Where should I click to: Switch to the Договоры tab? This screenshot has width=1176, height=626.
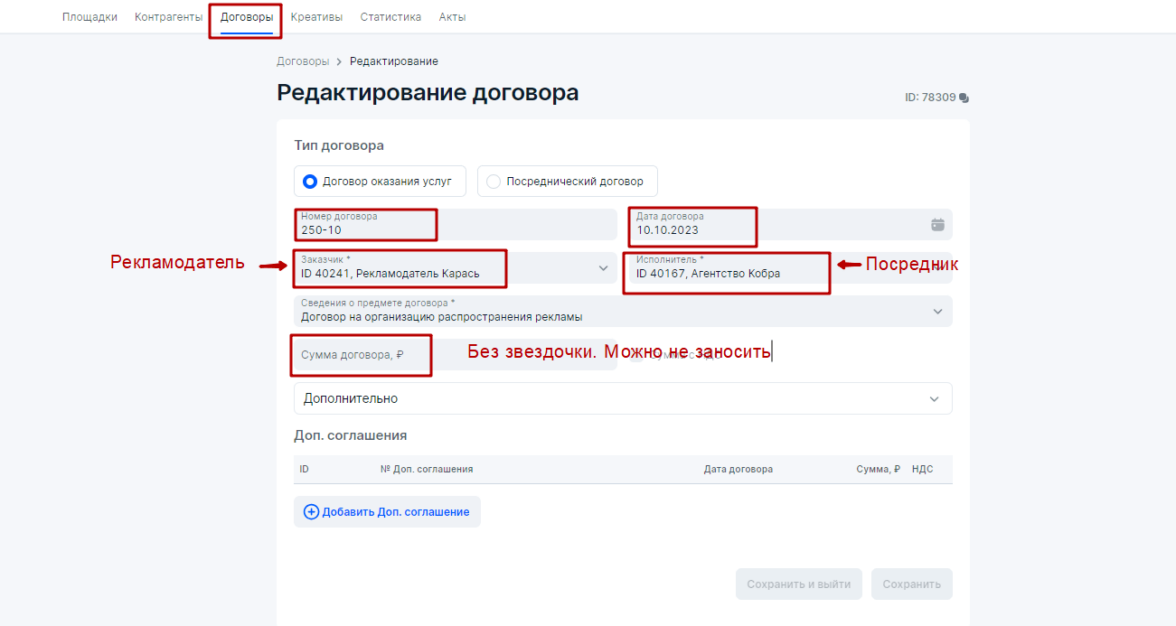(x=246, y=16)
